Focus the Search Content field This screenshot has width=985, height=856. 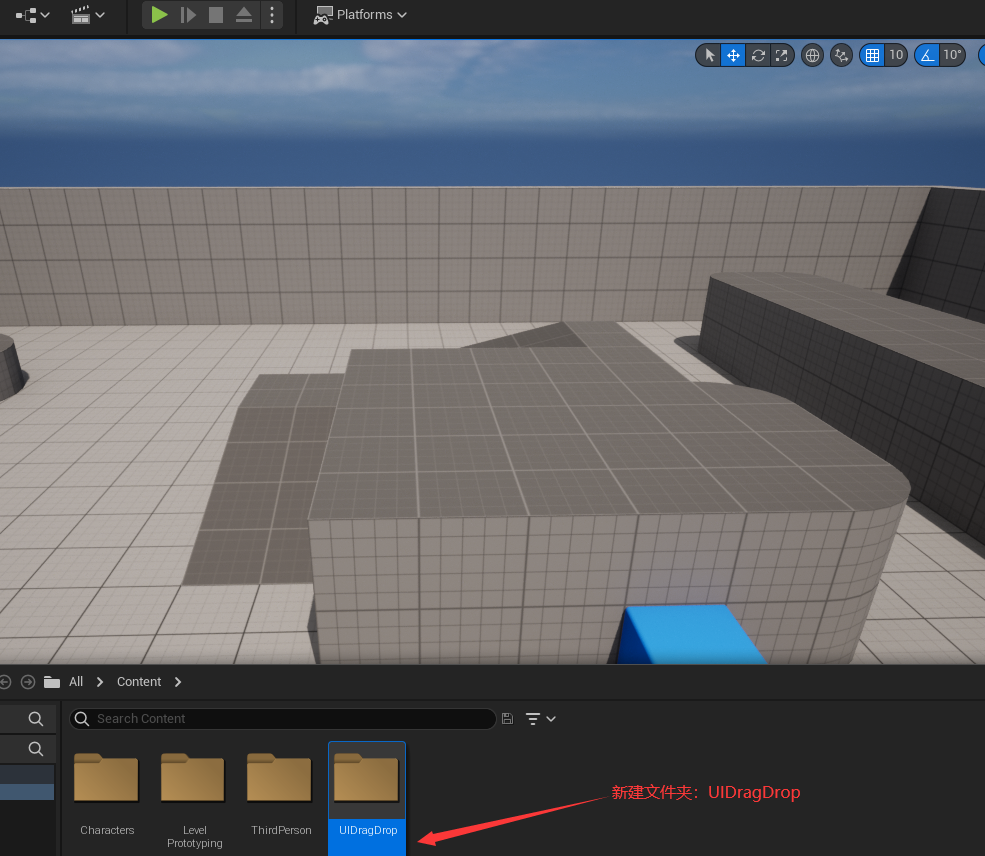pyautogui.click(x=283, y=718)
